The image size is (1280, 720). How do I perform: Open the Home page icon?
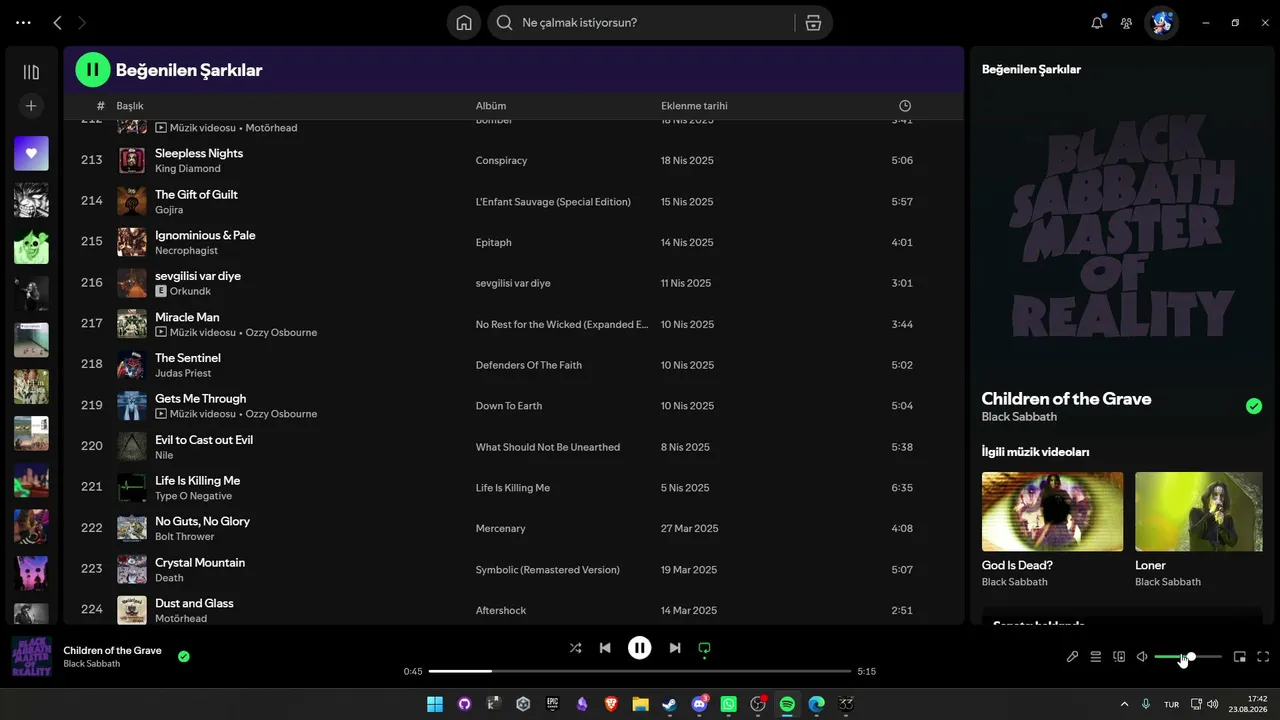tap(464, 23)
